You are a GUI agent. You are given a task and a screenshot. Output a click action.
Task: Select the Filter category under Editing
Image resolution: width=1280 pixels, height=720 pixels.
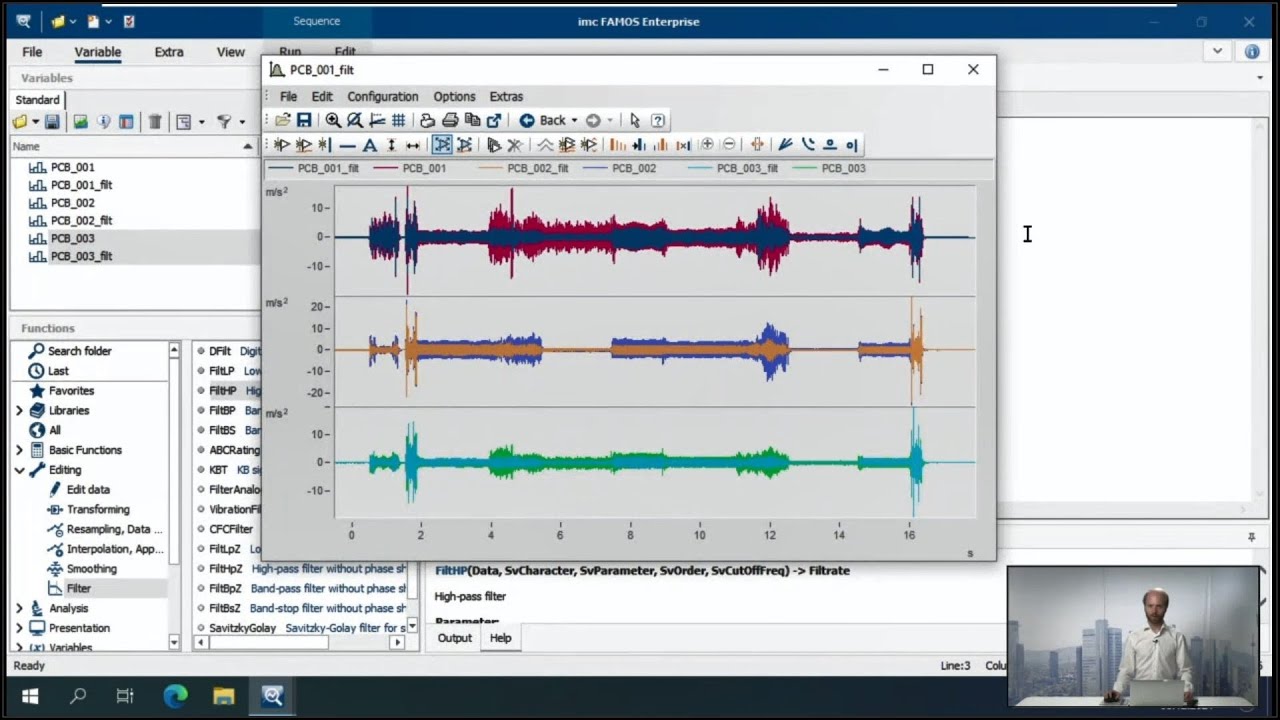tap(78, 589)
